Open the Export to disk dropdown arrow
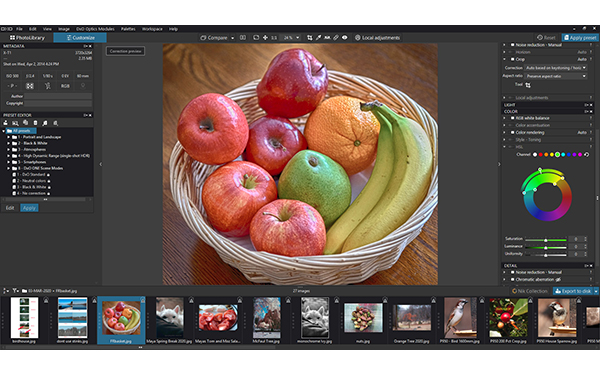Viewport: 600px width, 375px height. pos(596,291)
